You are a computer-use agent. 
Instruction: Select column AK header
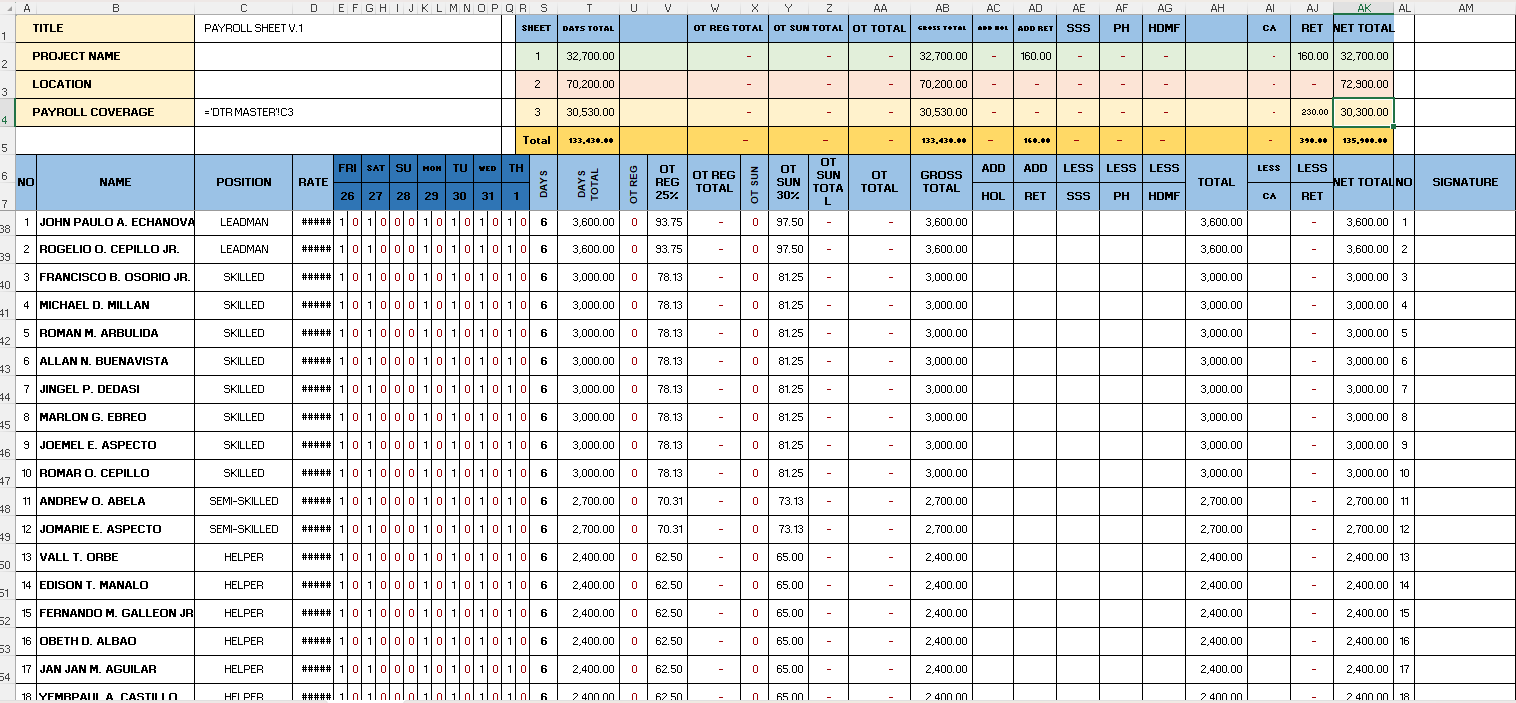tap(1363, 7)
